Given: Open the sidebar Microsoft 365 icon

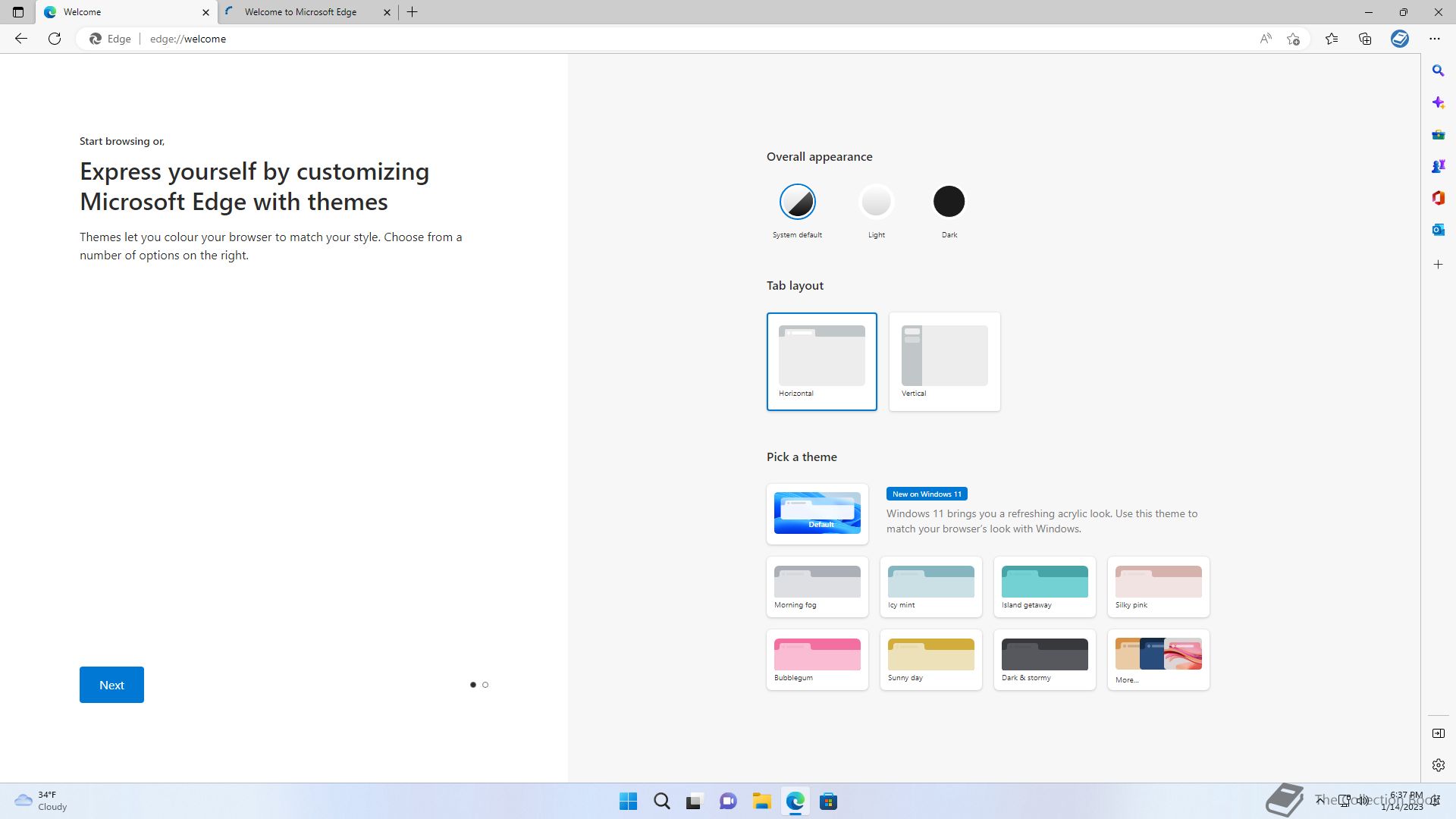Looking at the screenshot, I should tap(1439, 198).
